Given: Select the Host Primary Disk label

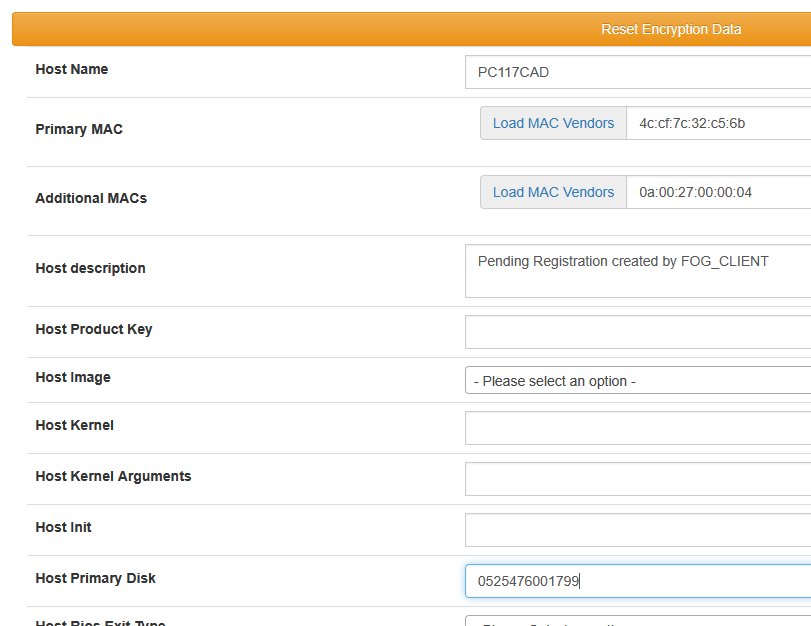Looking at the screenshot, I should click(95, 578).
